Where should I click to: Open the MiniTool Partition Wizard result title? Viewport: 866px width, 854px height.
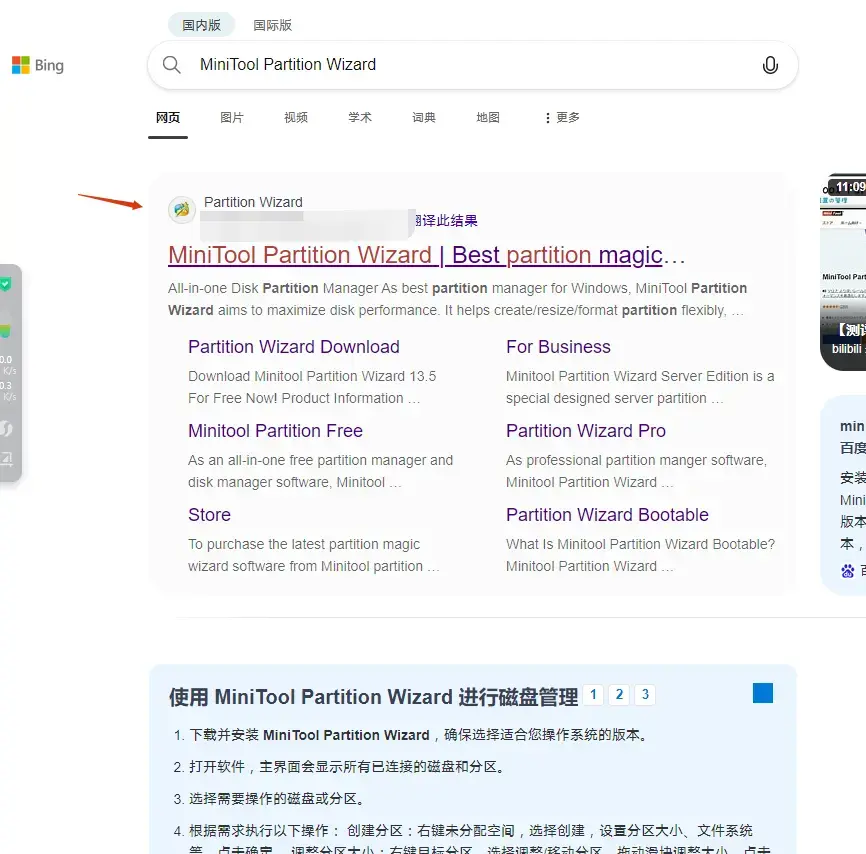point(426,255)
